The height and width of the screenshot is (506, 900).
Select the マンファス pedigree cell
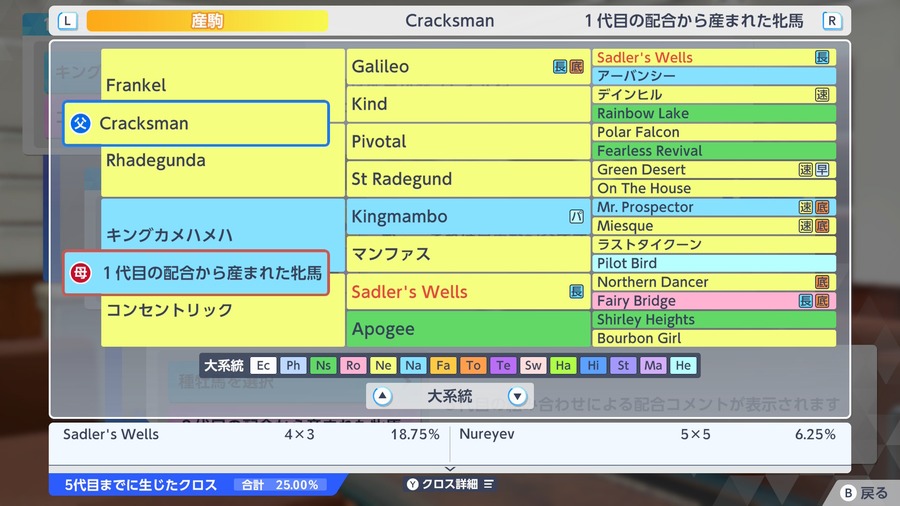(x=468, y=254)
